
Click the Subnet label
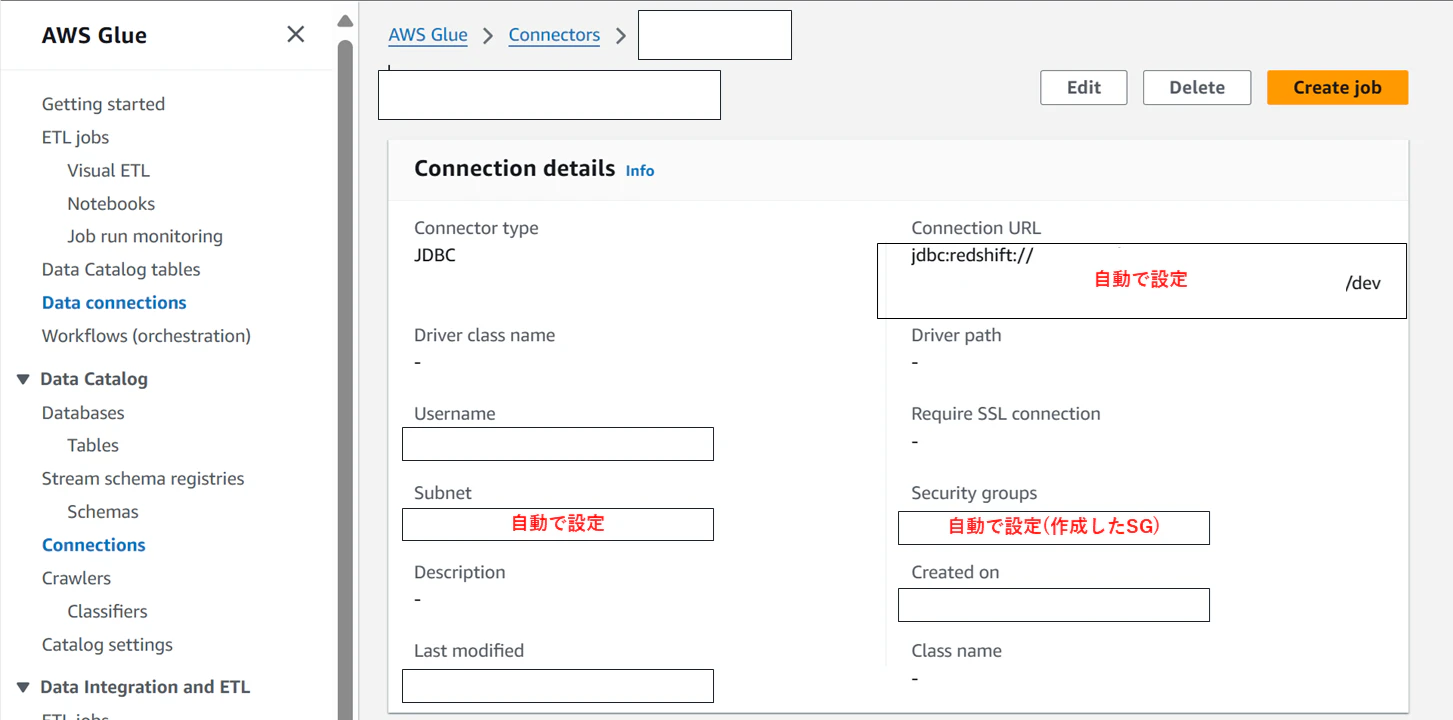pos(443,493)
